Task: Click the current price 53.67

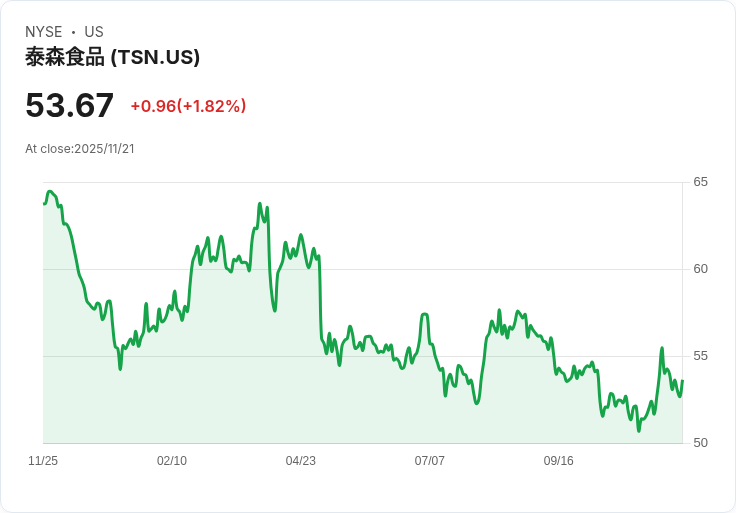Action: tap(70, 105)
